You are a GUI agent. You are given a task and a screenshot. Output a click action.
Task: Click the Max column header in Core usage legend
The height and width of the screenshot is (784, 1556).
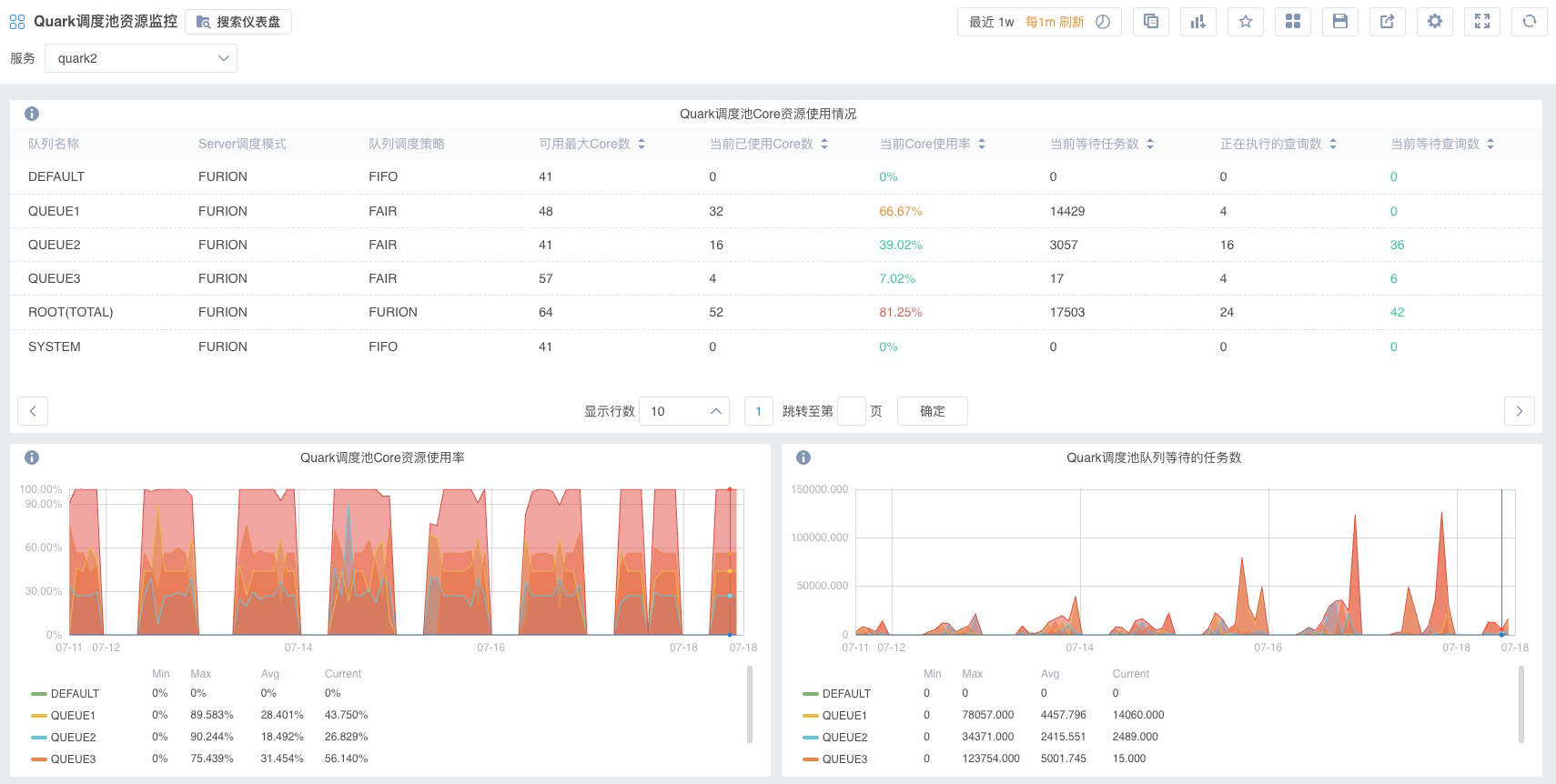[200, 674]
